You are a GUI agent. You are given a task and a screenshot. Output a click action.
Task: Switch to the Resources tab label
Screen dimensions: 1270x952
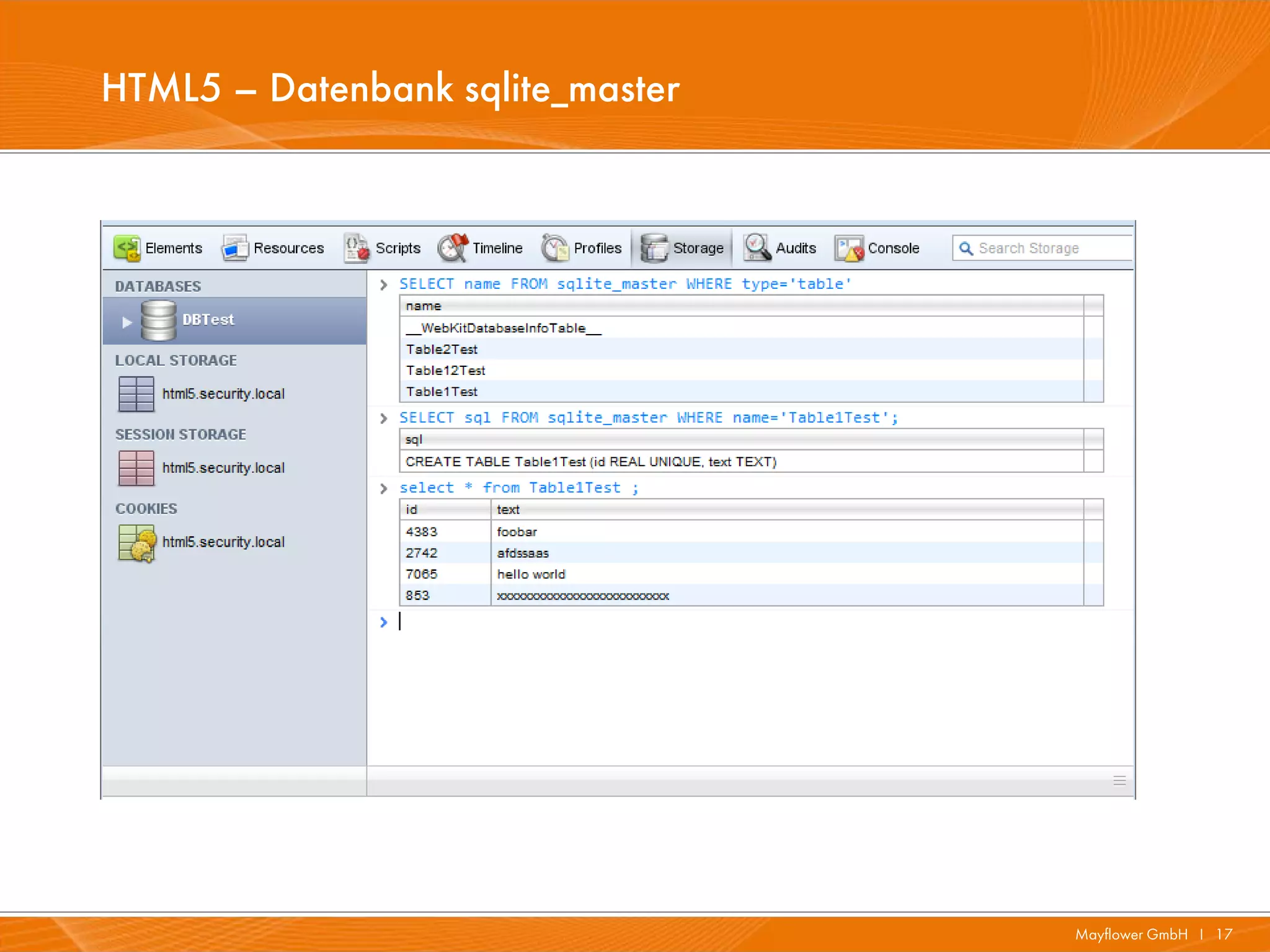point(289,249)
